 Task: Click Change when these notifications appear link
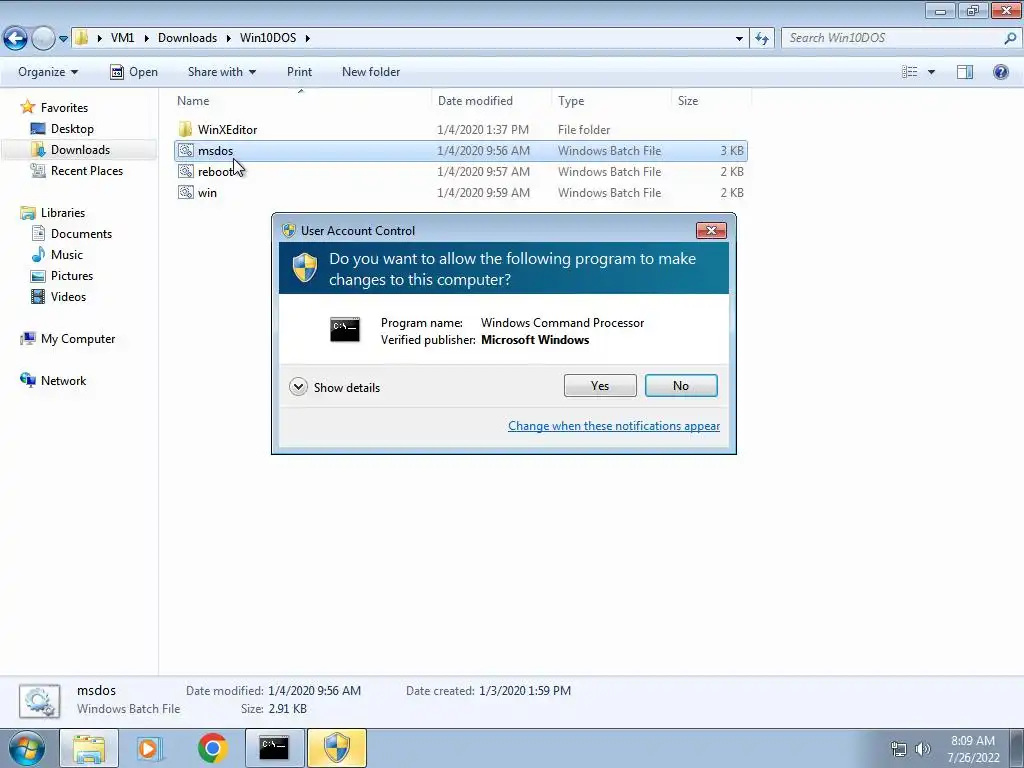[x=614, y=426]
